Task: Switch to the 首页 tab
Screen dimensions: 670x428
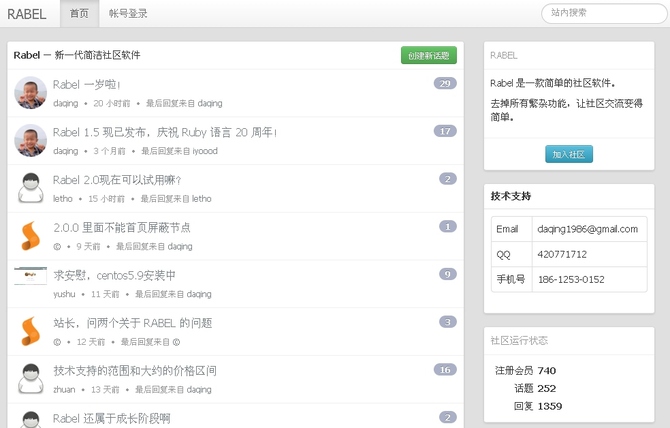Action: coord(79,14)
